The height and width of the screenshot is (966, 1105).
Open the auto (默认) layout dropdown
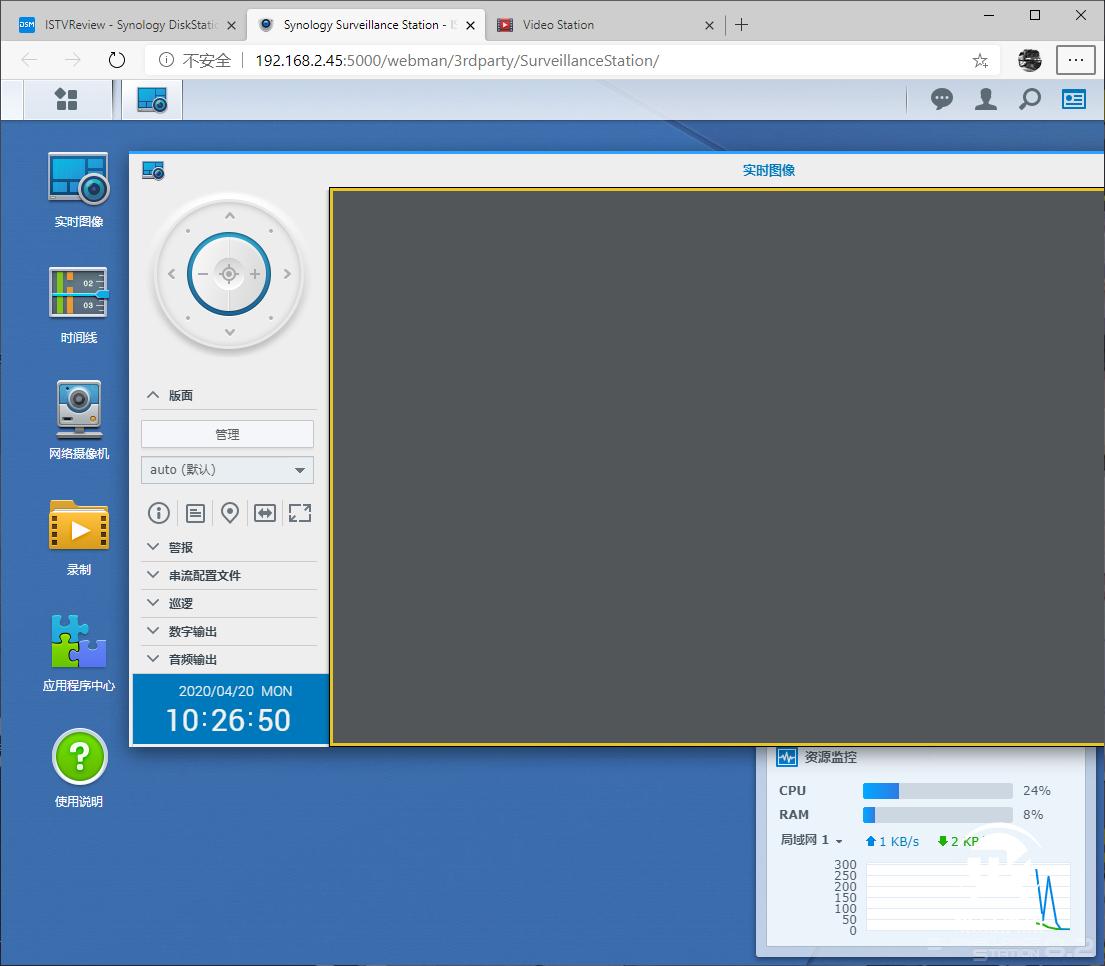pyautogui.click(x=227, y=470)
